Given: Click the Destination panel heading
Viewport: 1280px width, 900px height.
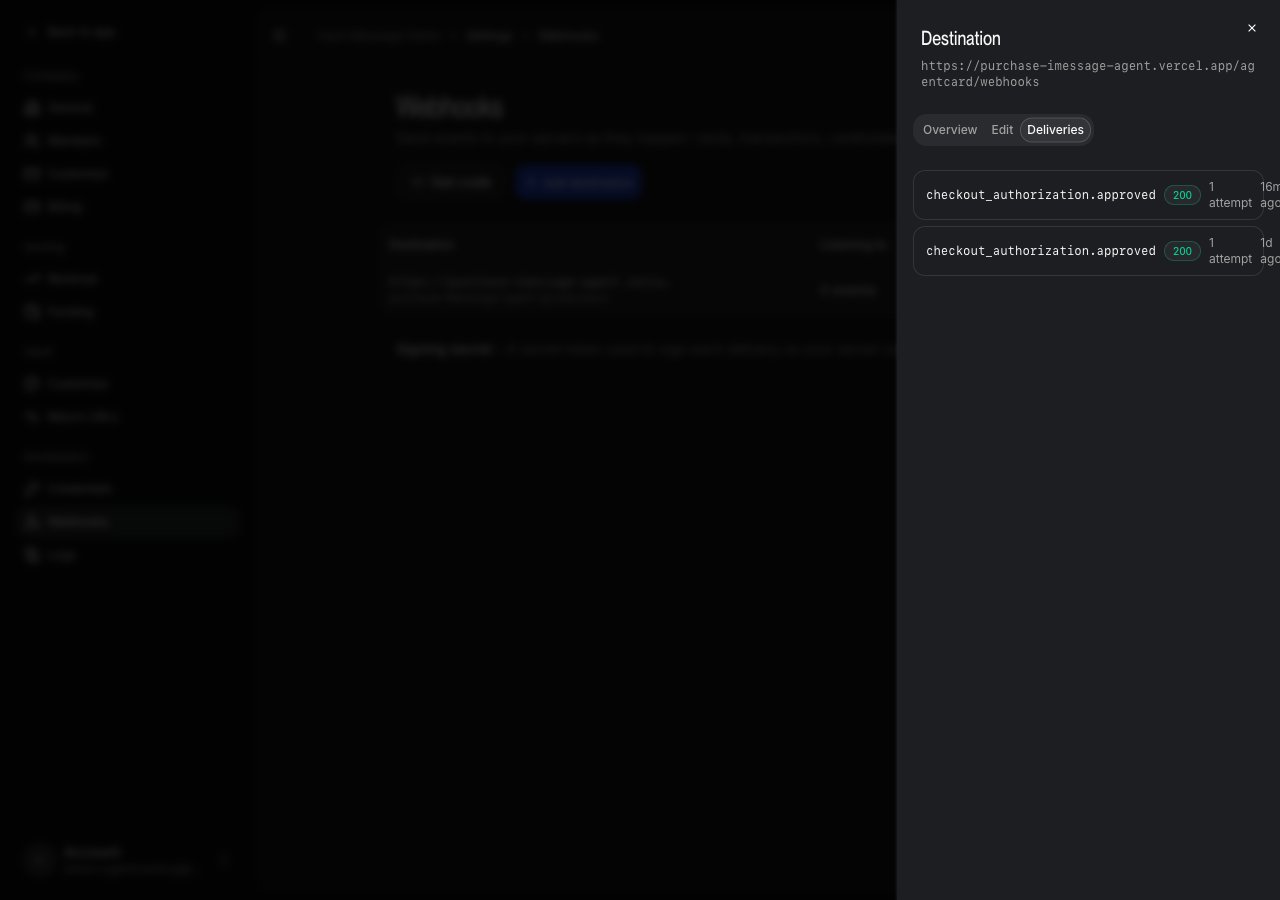Looking at the screenshot, I should tap(960, 38).
